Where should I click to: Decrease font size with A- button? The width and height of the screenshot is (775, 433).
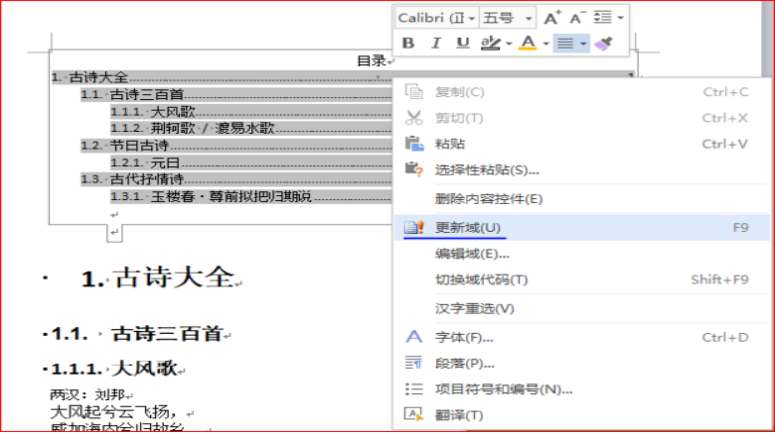pos(577,18)
